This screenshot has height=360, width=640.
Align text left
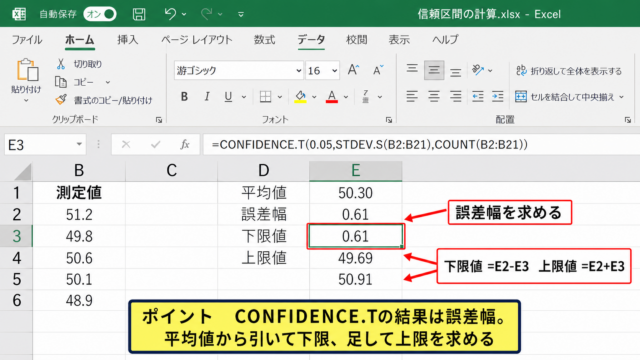tap(412, 97)
